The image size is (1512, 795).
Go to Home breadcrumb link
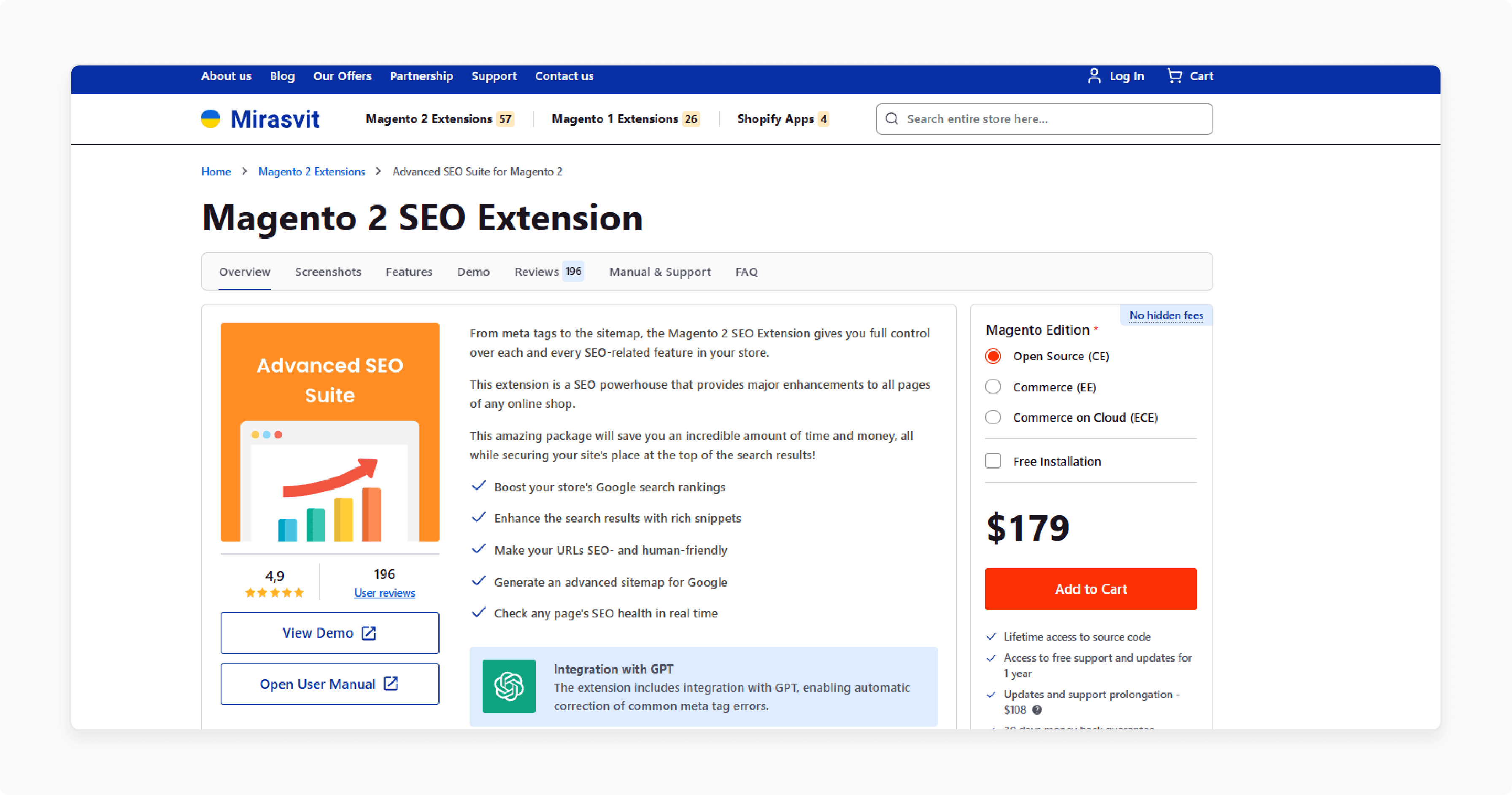pos(216,171)
